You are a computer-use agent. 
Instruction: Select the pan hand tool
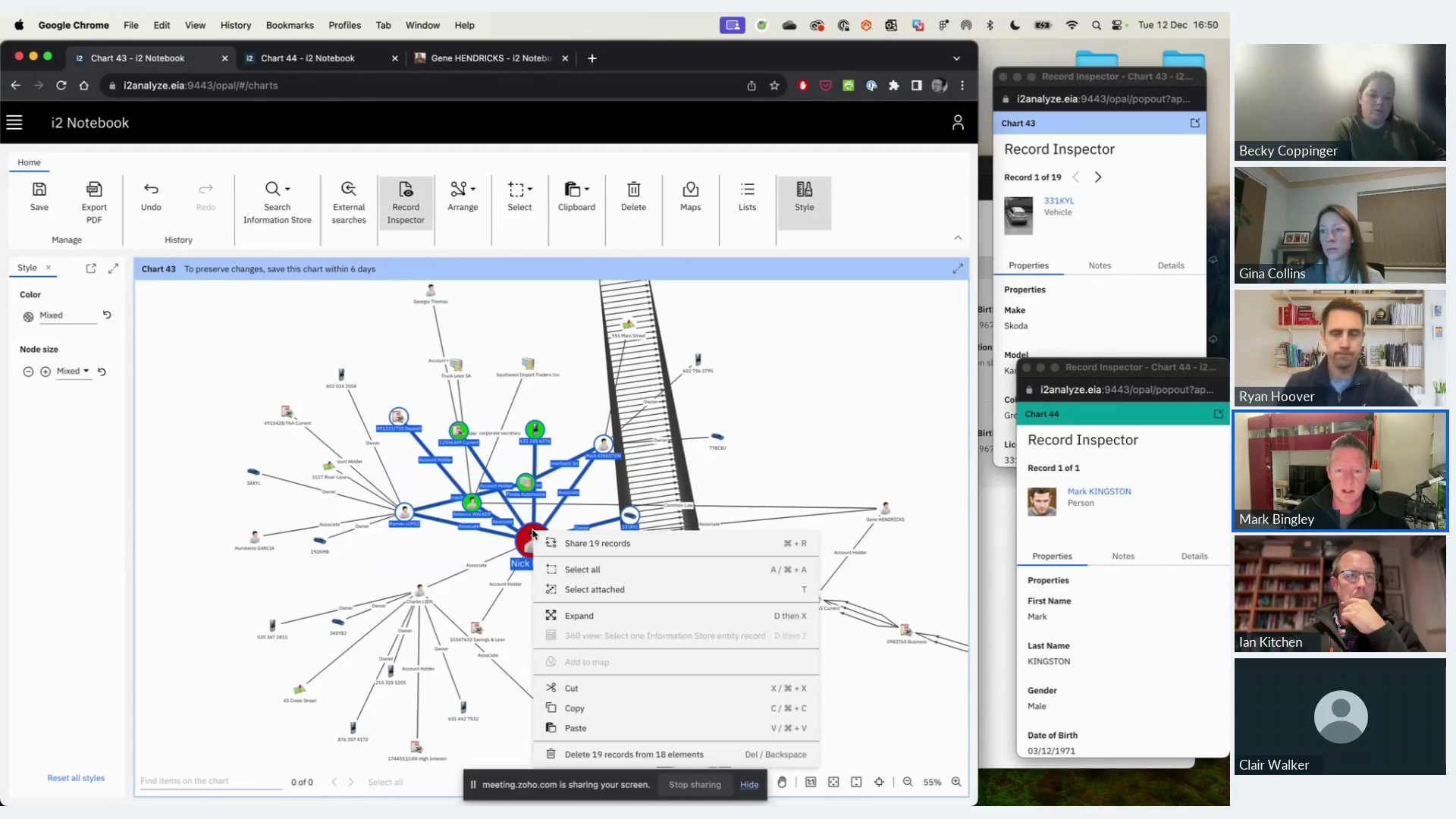tap(782, 782)
